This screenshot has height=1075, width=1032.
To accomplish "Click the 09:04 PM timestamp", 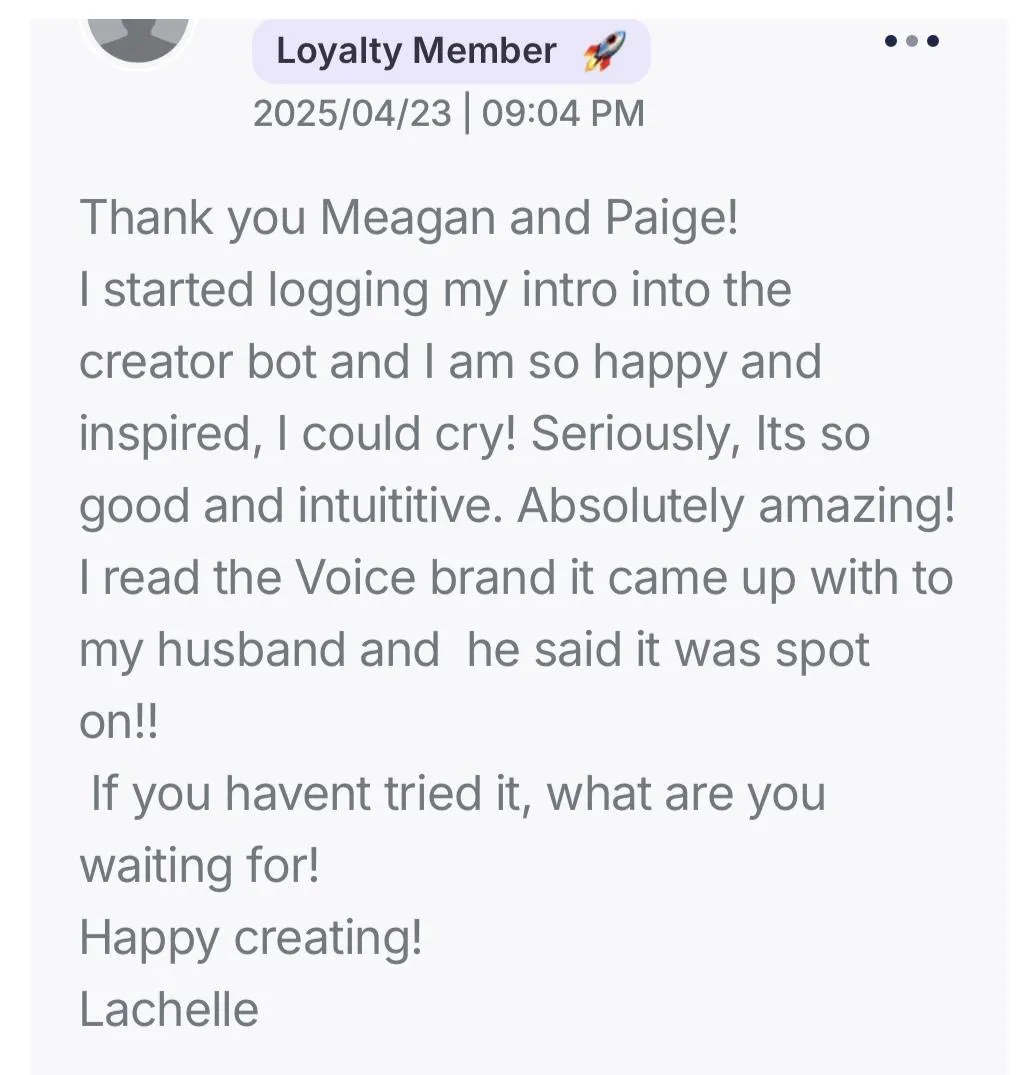I will click(563, 113).
